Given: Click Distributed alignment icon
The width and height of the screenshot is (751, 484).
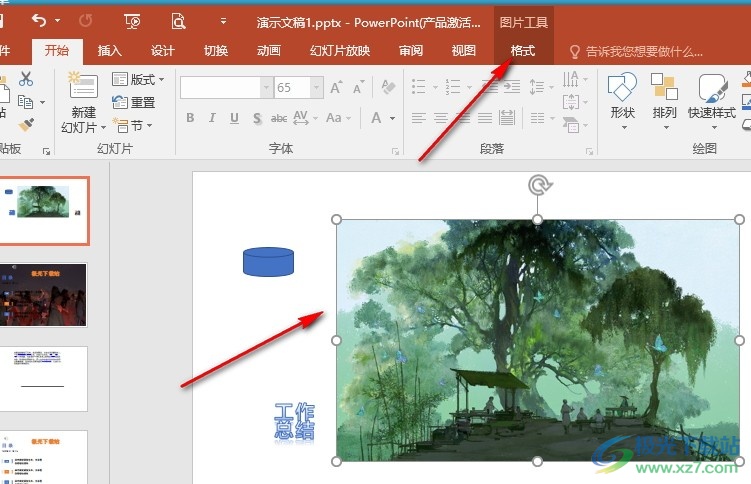Looking at the screenshot, I should click(x=507, y=118).
